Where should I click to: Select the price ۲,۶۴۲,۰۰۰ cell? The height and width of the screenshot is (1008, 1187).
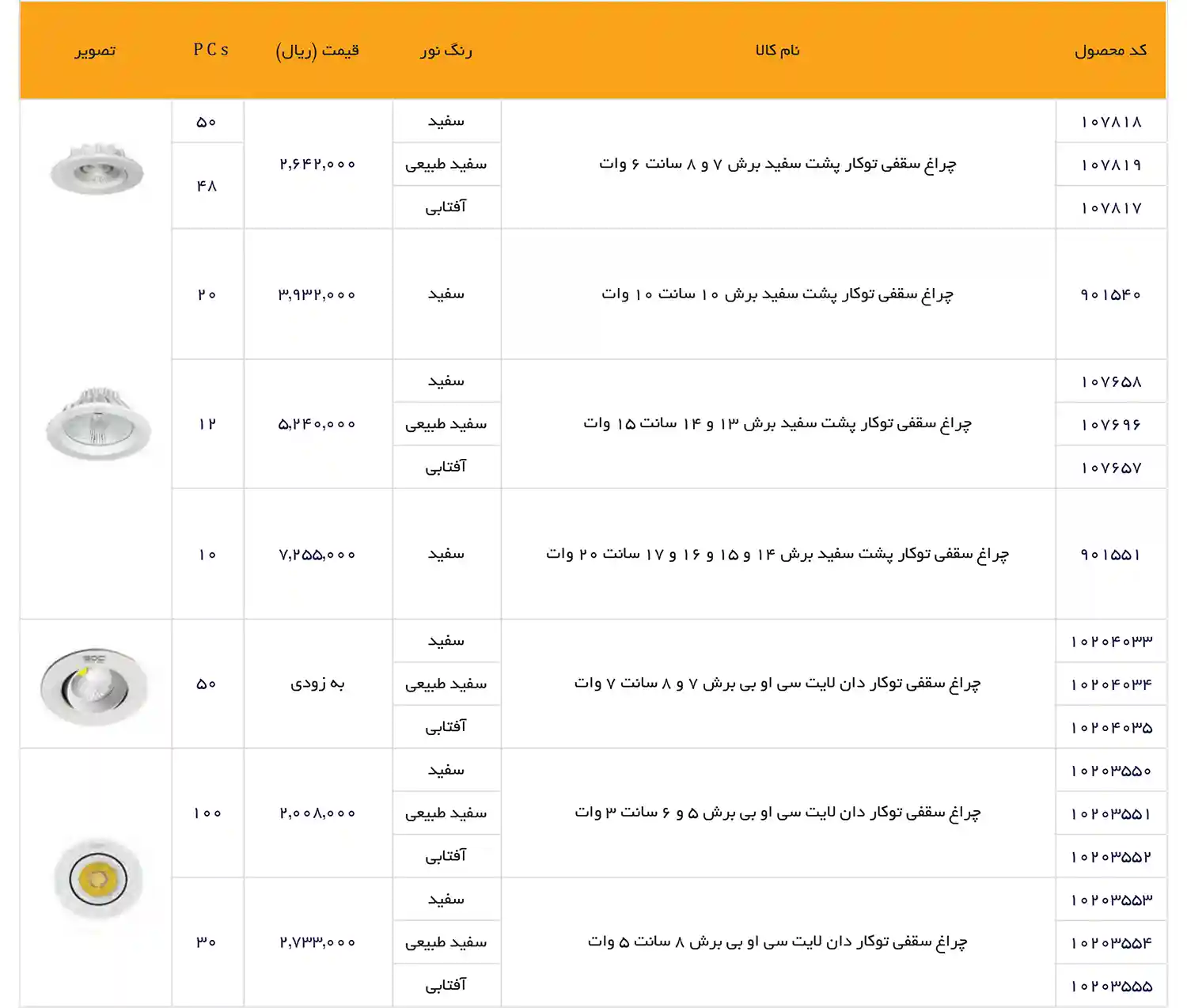[x=317, y=164]
